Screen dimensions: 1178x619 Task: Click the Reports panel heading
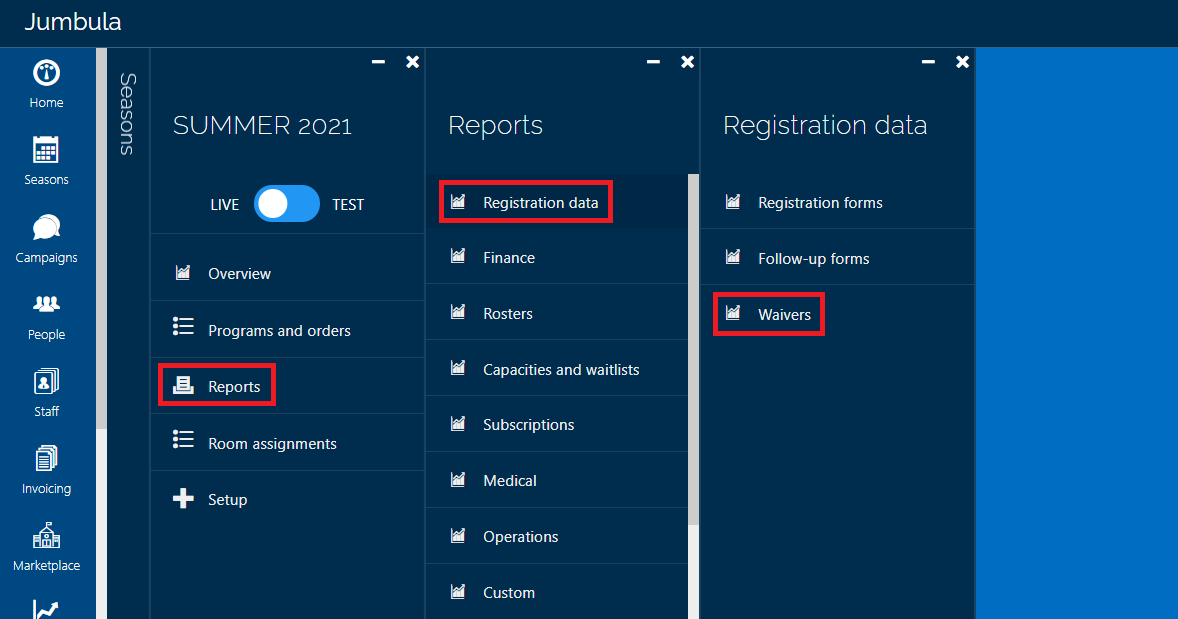tap(495, 125)
